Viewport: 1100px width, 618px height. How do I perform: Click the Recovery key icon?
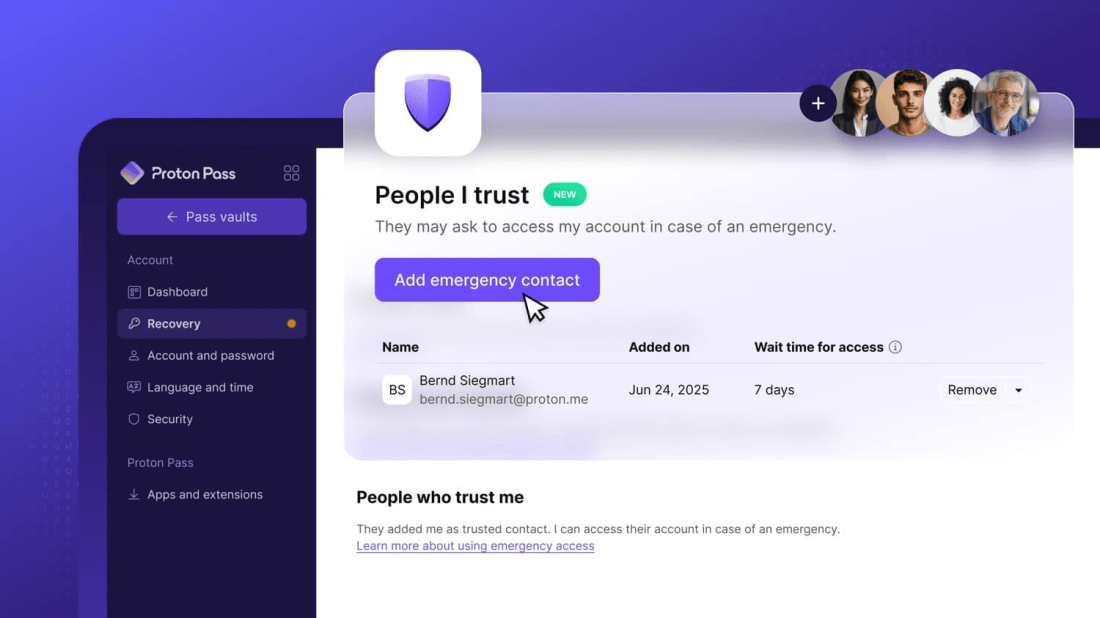pos(133,323)
